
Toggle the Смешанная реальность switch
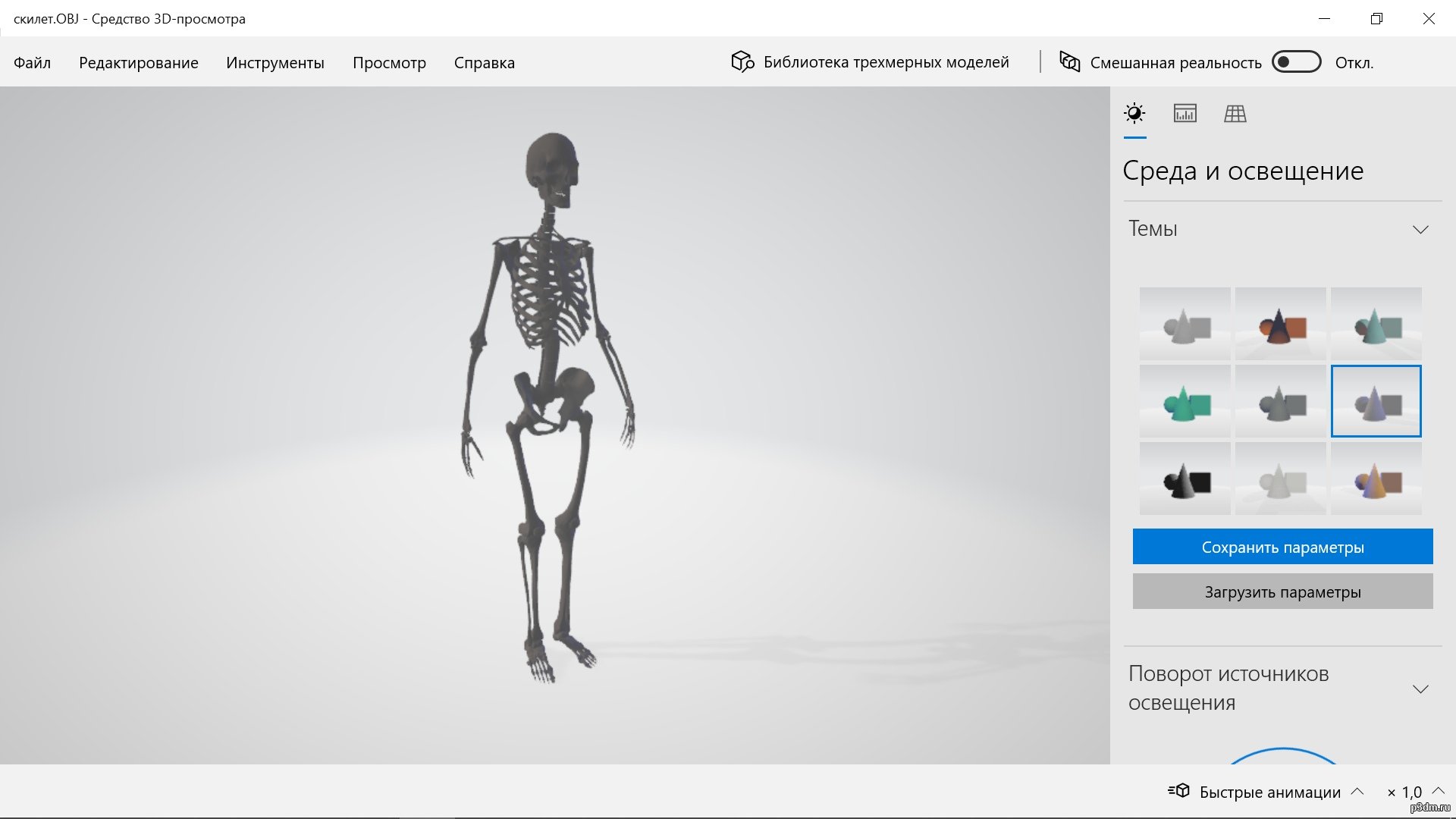tap(1296, 61)
